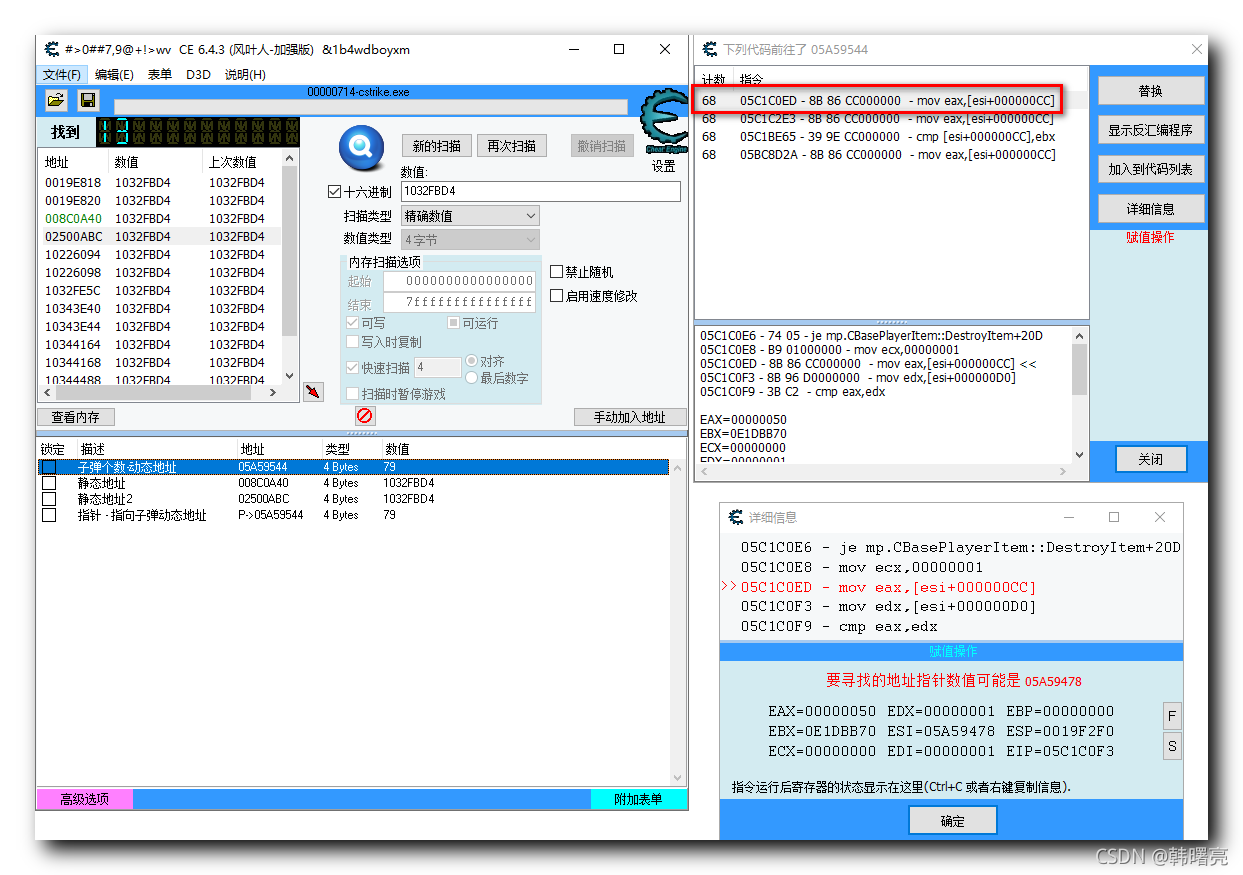The image size is (1243, 875).
Task: Enable 扫描时暂停游戏 checkbox
Action: coord(352,394)
